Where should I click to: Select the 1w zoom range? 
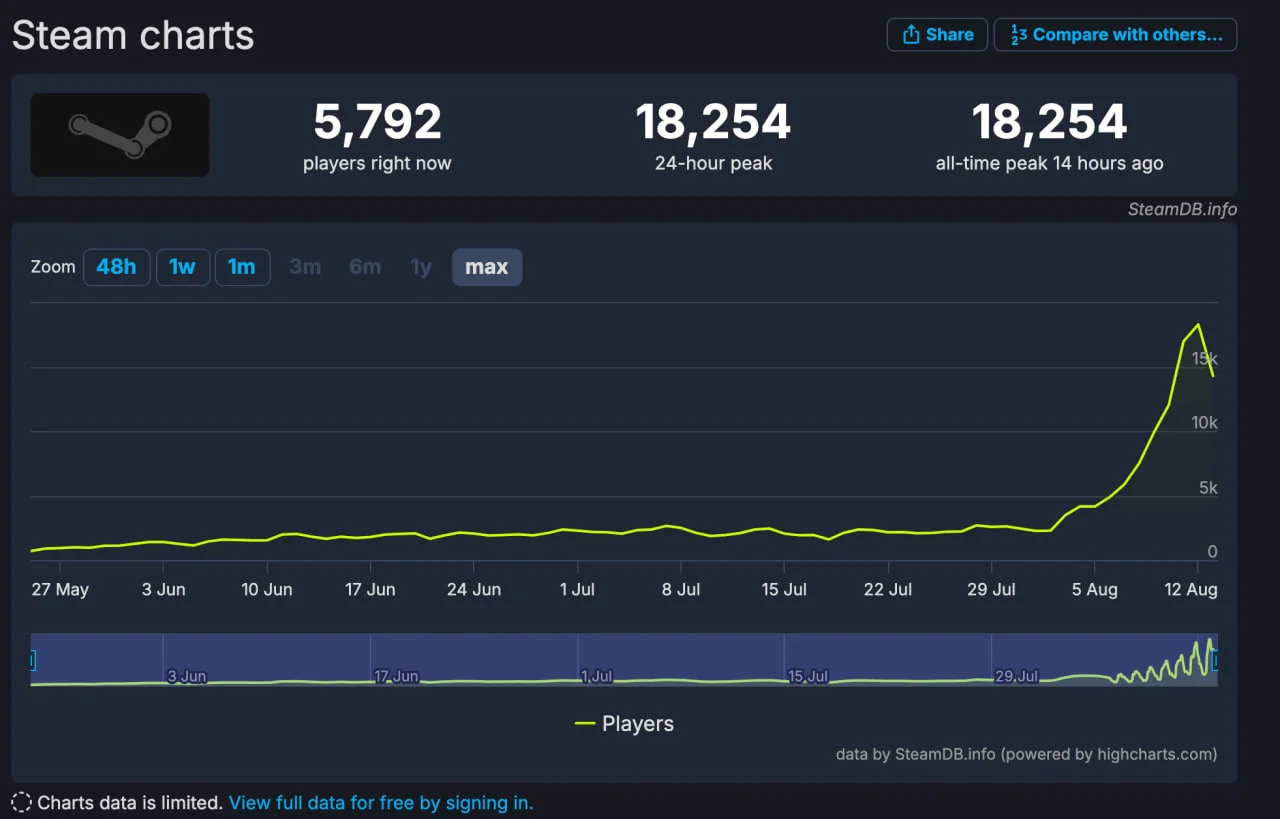coord(182,267)
